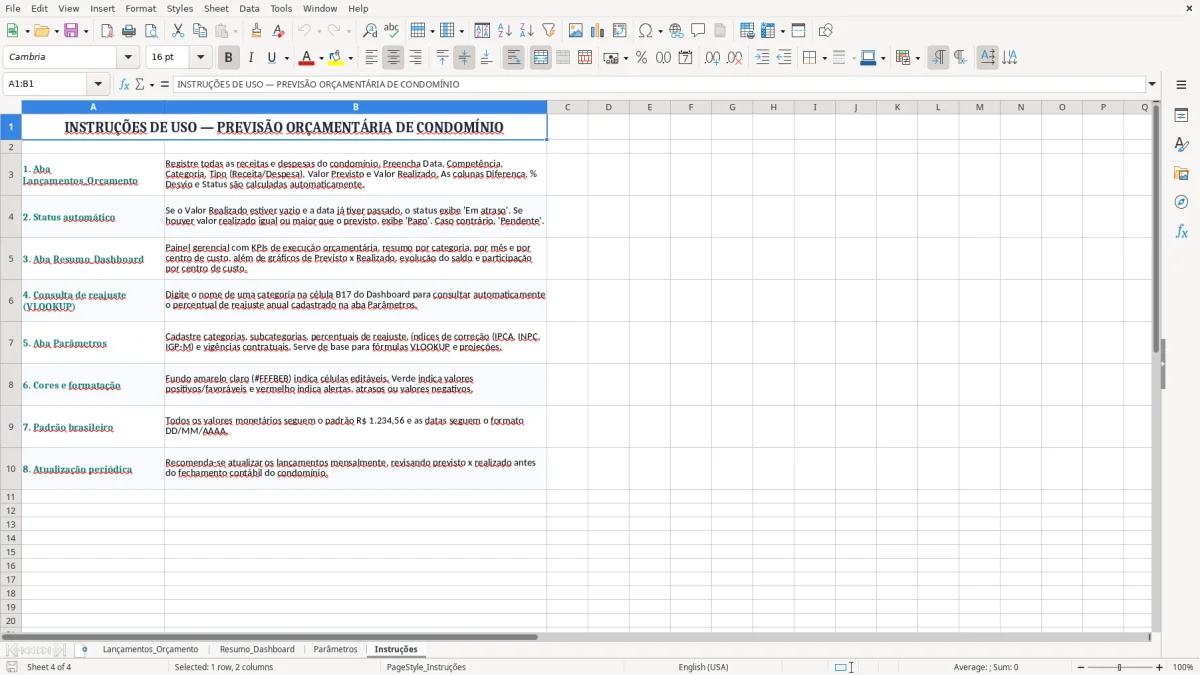Viewport: 1200px width, 675px height.
Task: Add a decimal place
Action: click(712, 58)
